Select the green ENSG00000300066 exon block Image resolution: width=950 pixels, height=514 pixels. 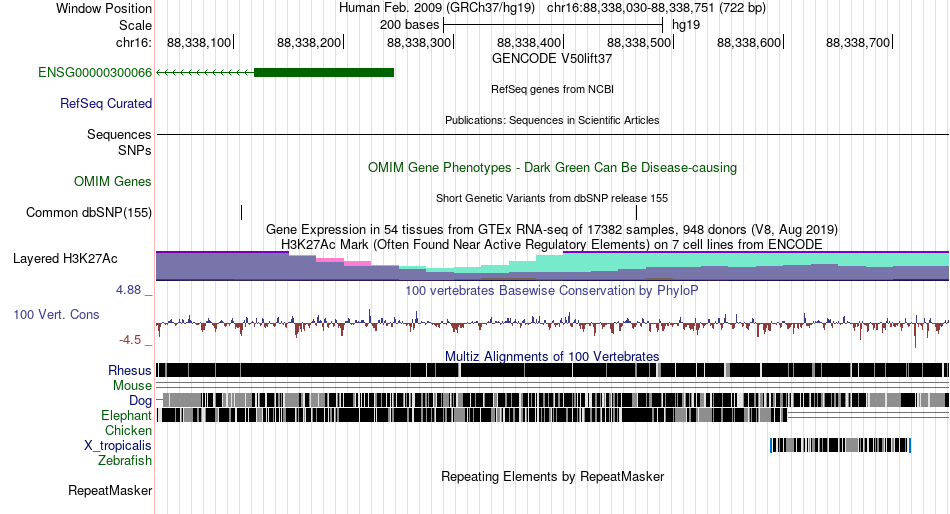tap(324, 73)
